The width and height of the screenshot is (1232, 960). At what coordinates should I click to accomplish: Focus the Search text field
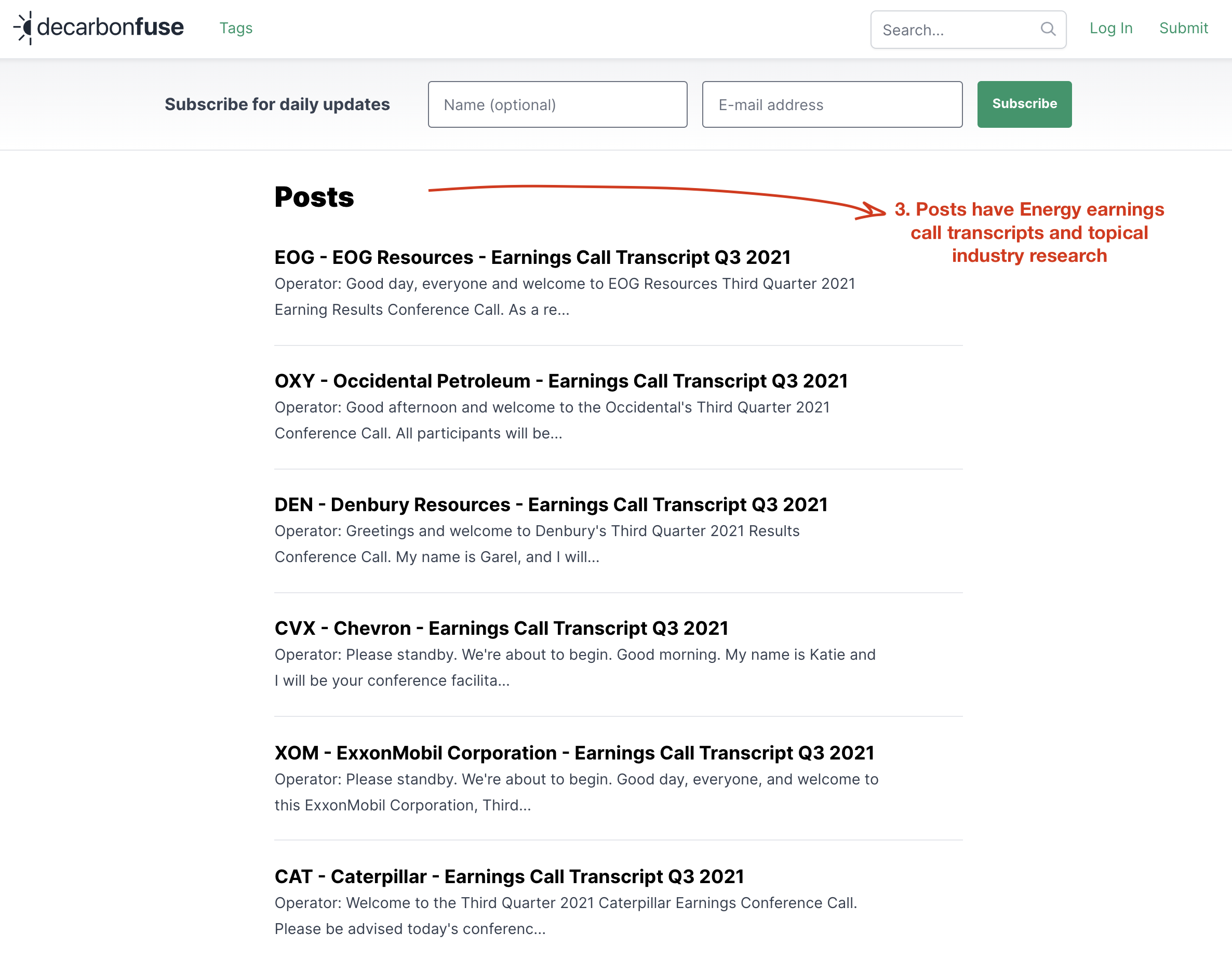pyautogui.click(x=959, y=30)
